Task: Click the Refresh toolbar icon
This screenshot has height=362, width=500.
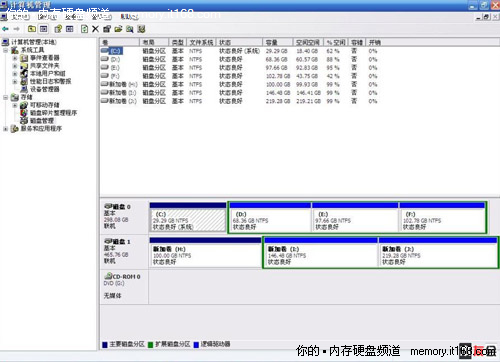Action: coord(84,29)
